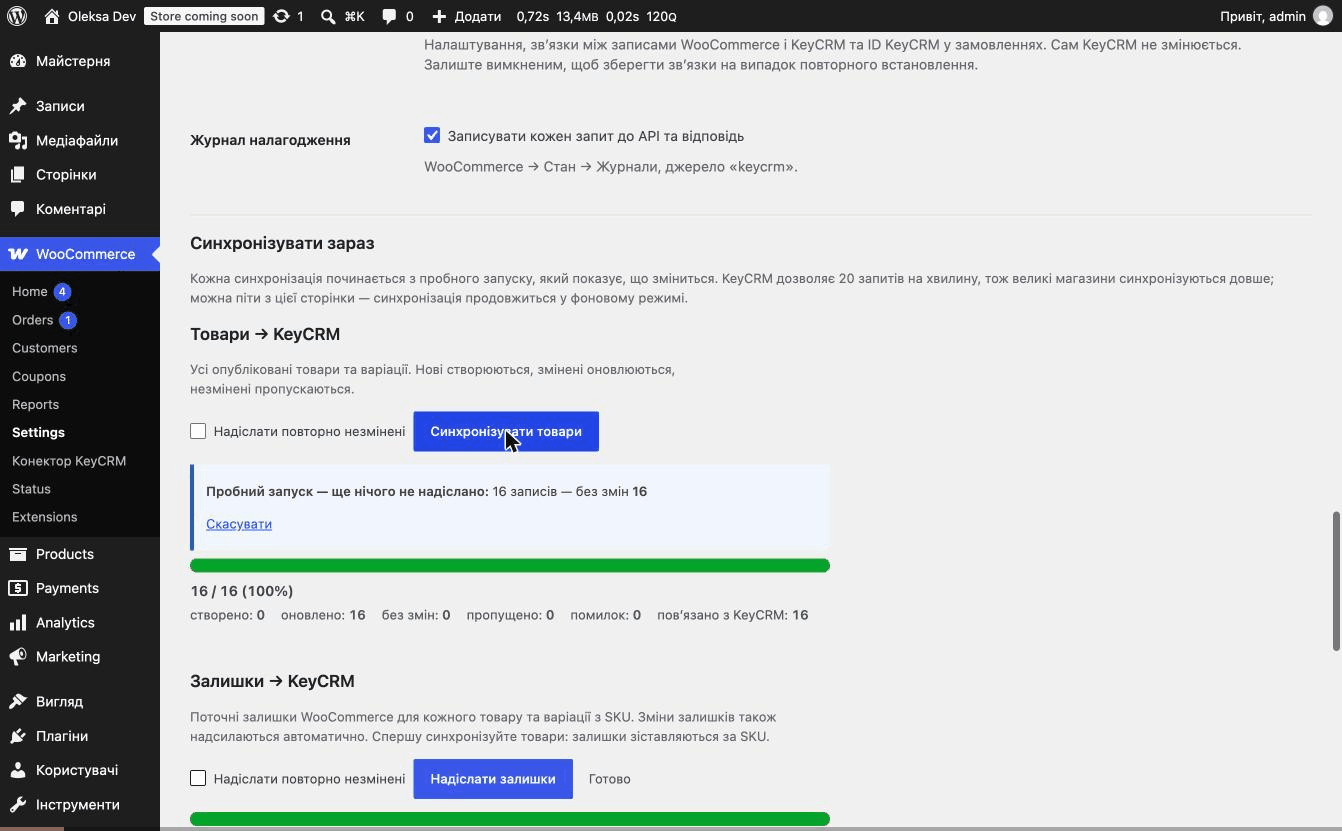Viewport: 1342px width, 831px height.
Task: Go to Customers submenu item
Action: tap(45, 348)
